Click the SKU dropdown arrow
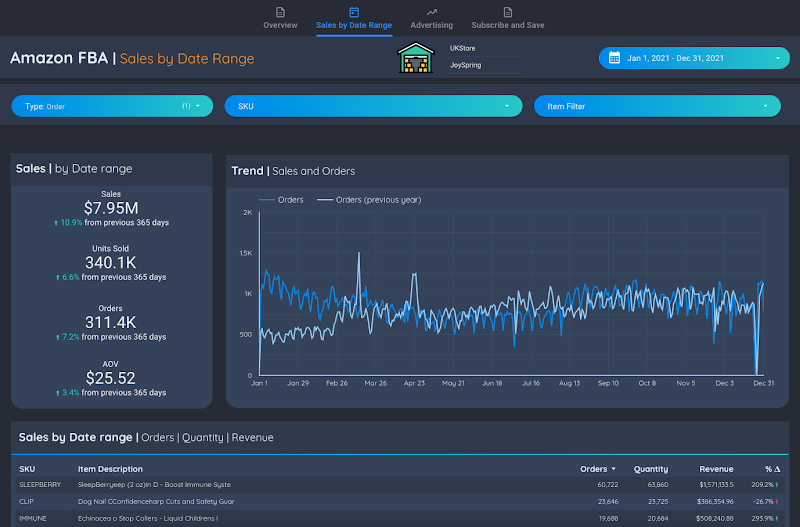800x527 pixels. 507,106
